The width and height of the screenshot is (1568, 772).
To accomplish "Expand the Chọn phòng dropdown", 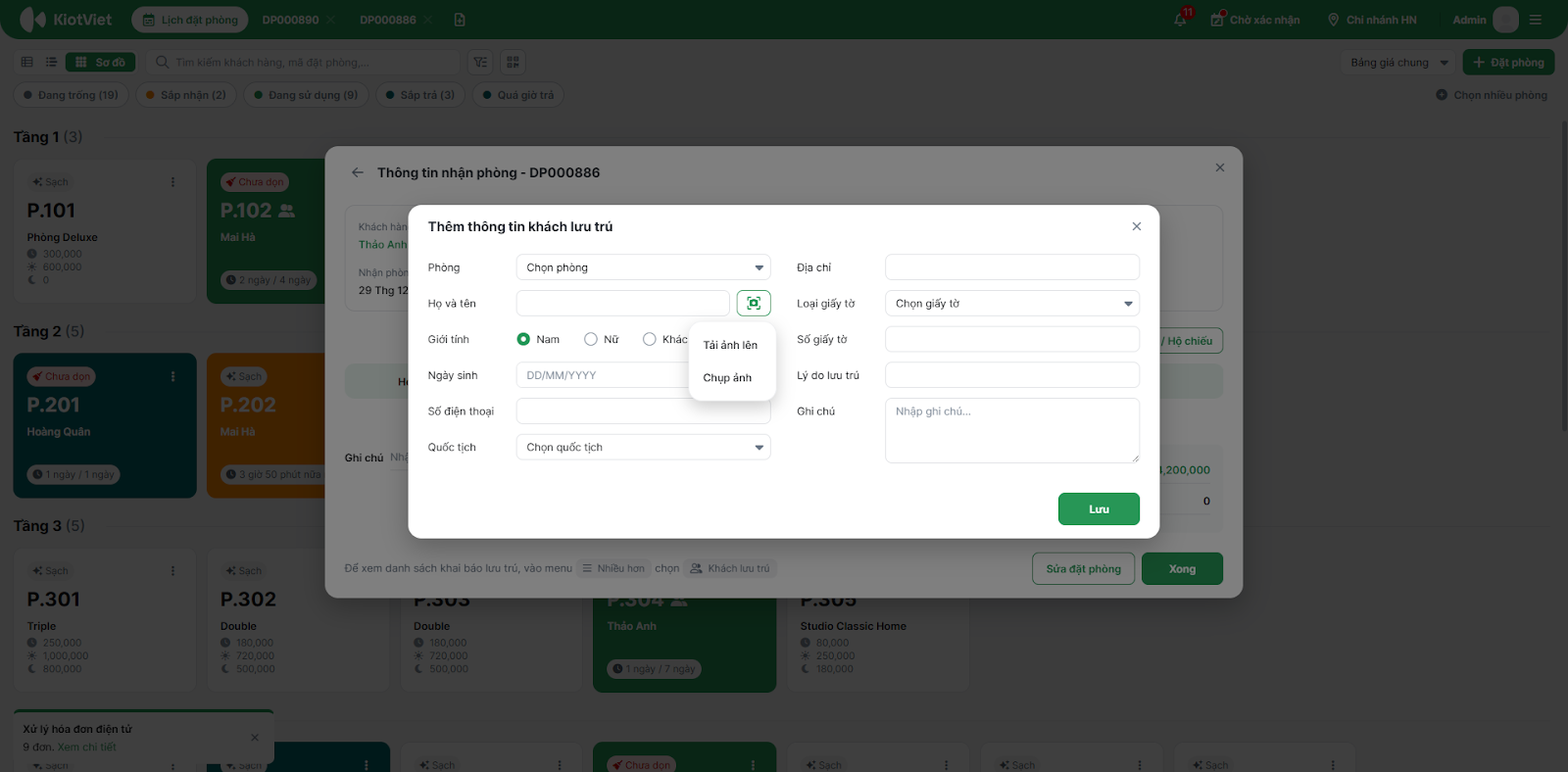I will [x=643, y=267].
